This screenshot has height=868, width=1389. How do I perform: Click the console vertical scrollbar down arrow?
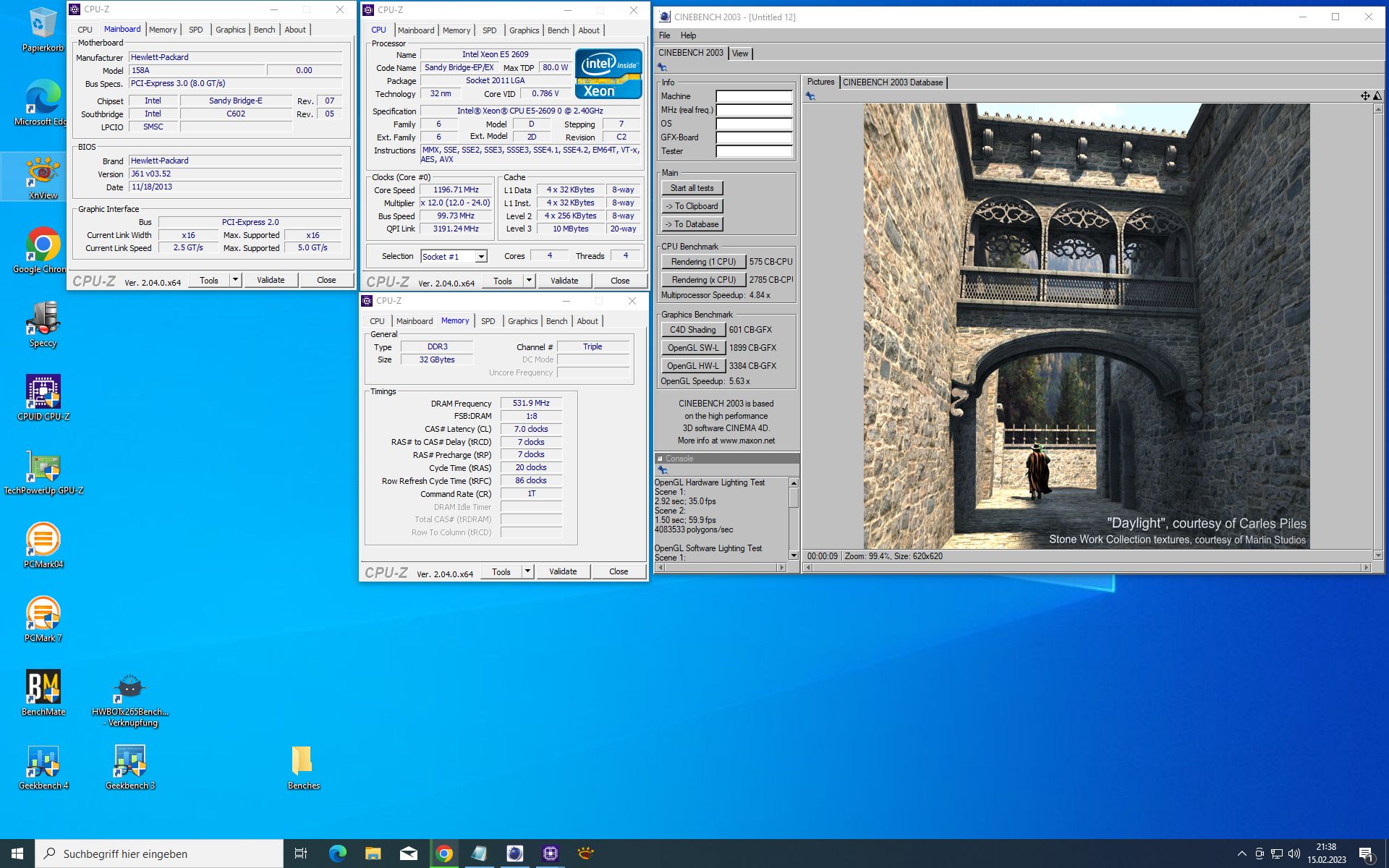pyautogui.click(x=794, y=556)
